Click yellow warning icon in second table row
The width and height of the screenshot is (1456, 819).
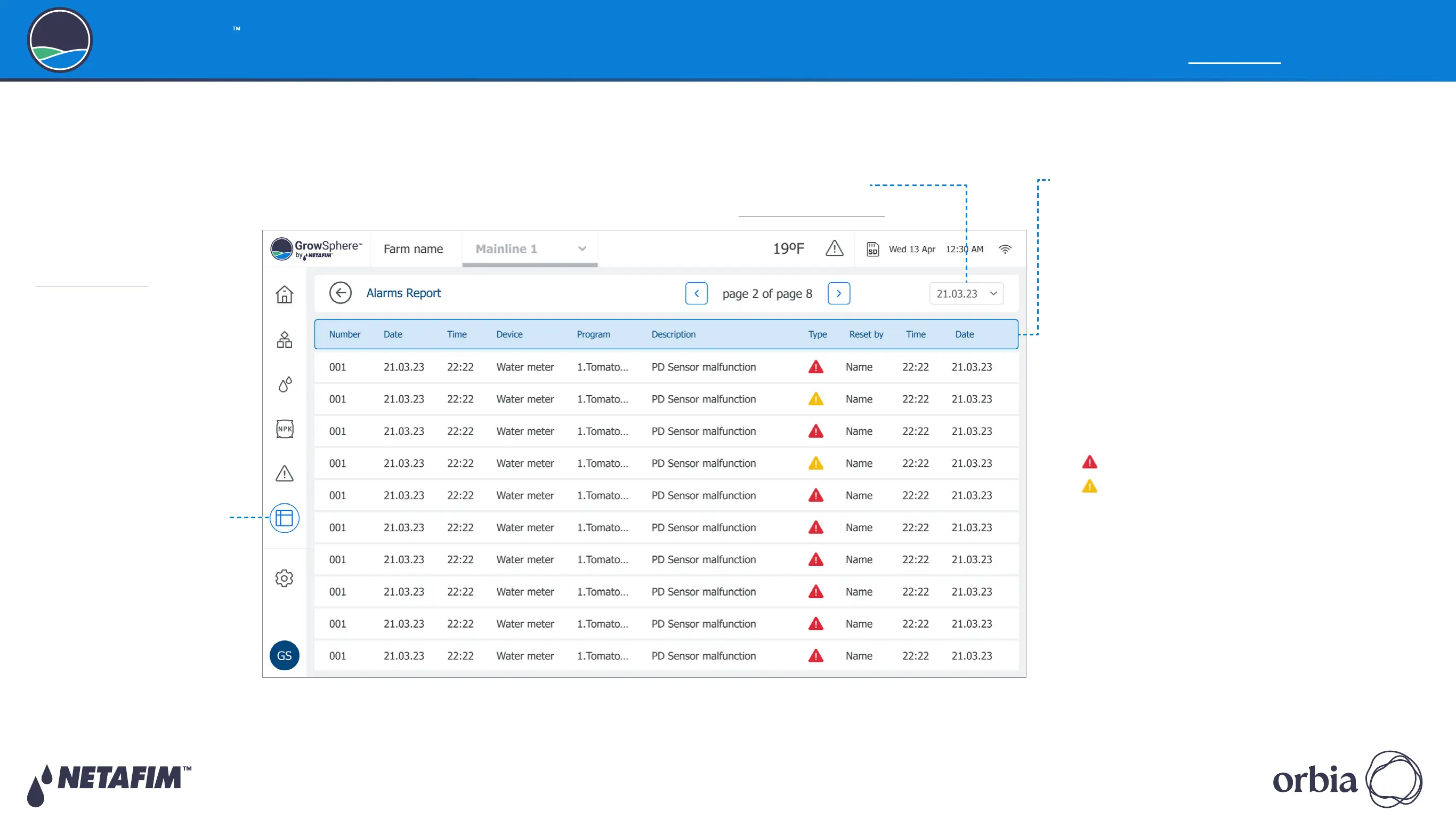(x=815, y=399)
